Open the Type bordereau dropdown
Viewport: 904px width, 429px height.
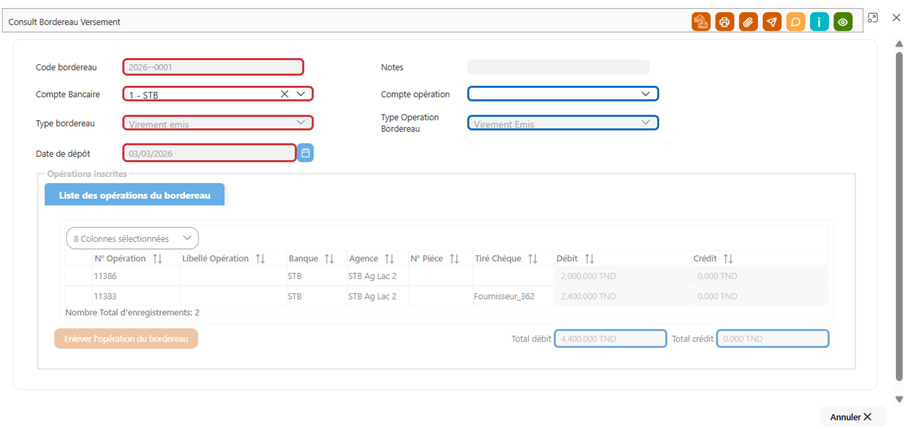[300, 122]
